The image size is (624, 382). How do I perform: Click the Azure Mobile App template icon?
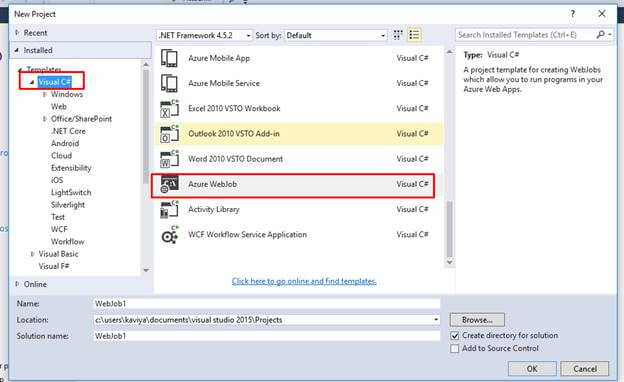coord(169,58)
